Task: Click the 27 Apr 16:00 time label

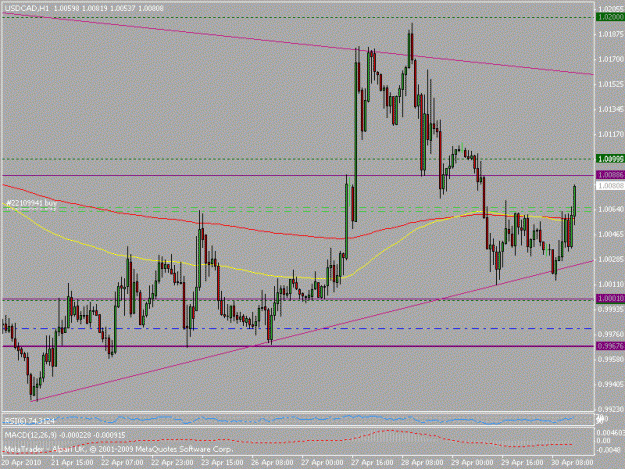Action: [372, 462]
